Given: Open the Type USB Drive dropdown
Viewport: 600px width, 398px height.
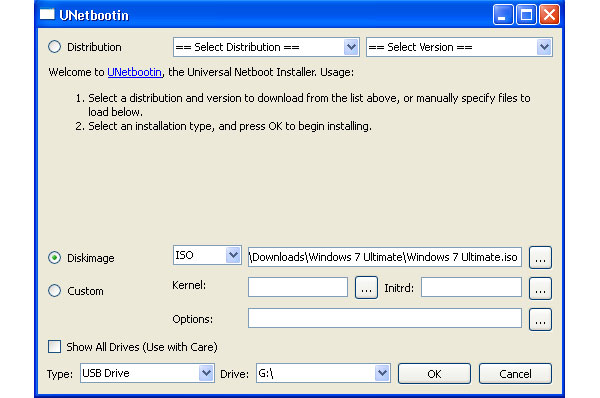Looking at the screenshot, I should click(x=147, y=373).
